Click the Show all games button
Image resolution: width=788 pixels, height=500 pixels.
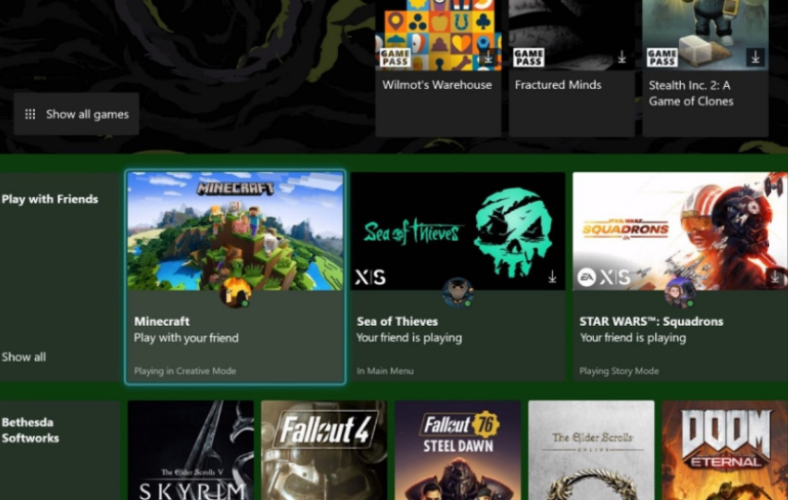tap(76, 114)
